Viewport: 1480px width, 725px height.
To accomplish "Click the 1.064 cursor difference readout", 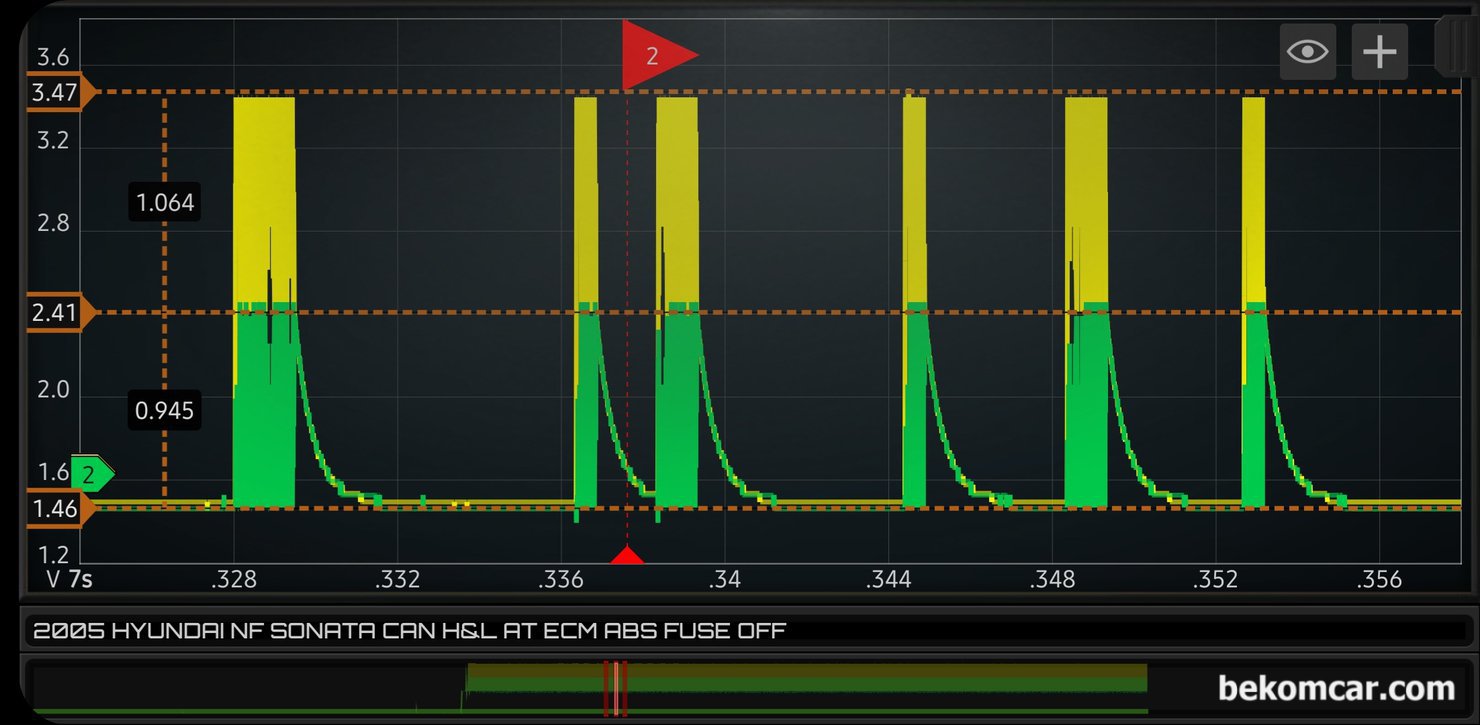I will [x=165, y=203].
